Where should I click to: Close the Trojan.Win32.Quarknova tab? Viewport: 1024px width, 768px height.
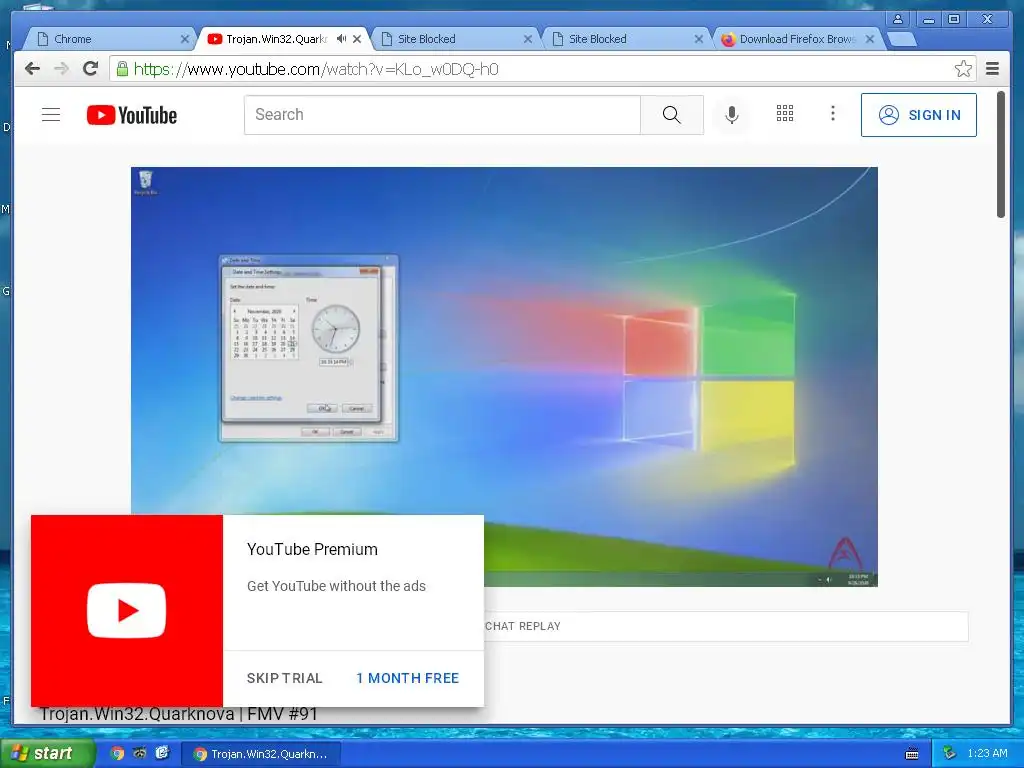coord(357,39)
